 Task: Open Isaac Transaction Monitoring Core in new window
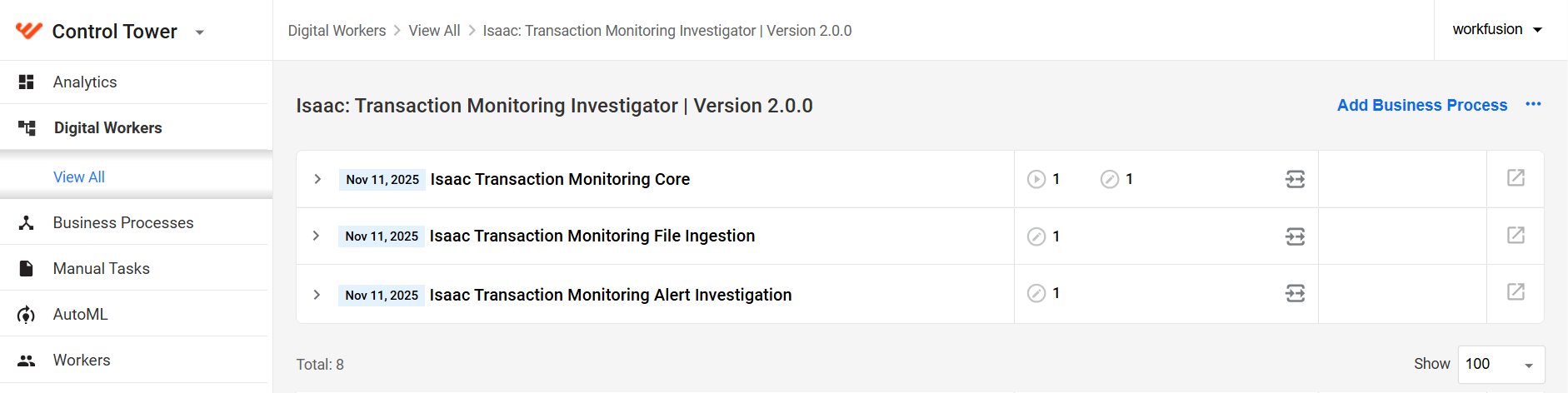point(1516,177)
